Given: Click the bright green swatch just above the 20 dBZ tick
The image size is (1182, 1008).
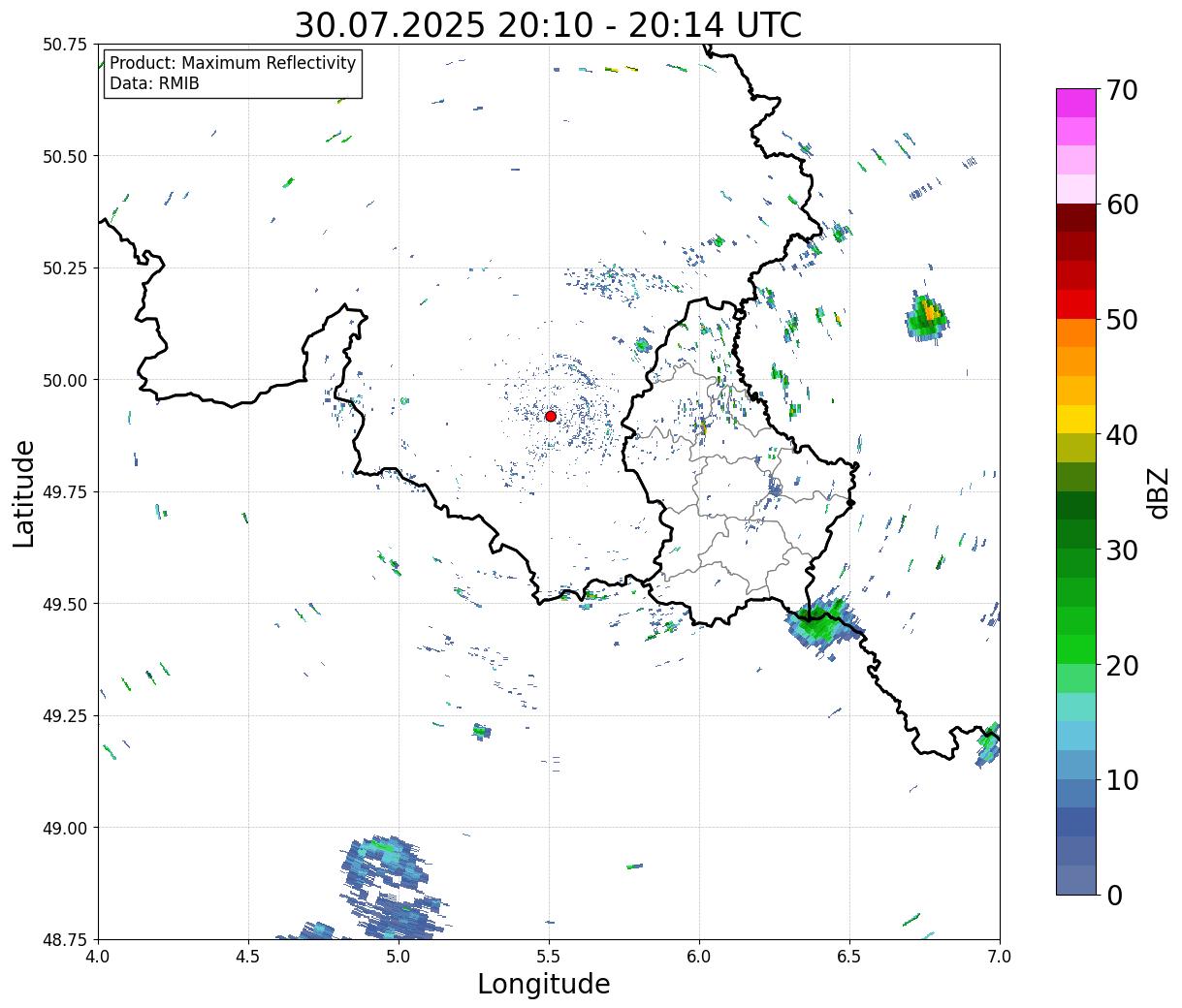Looking at the screenshot, I should click(x=1076, y=648).
